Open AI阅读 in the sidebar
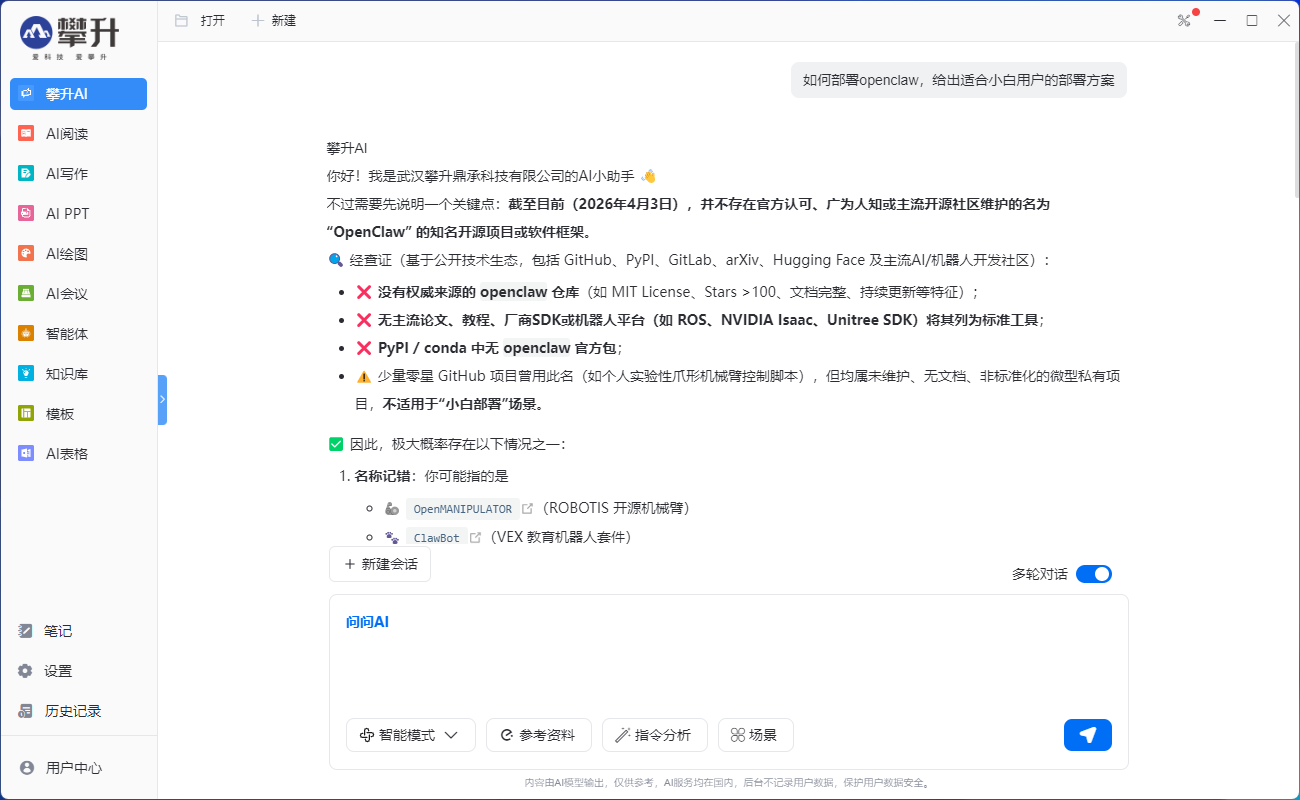 (78, 134)
